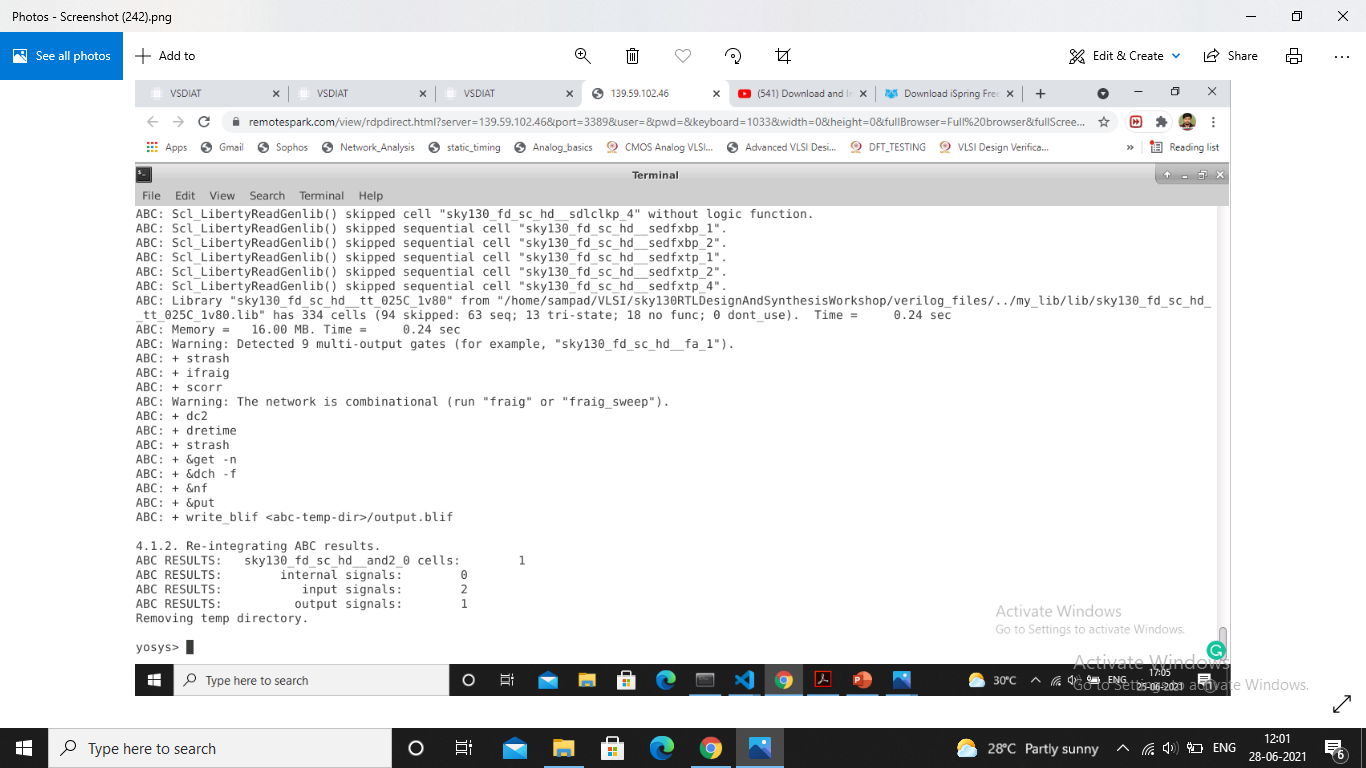Expand hidden icons chevron in system tray
1366x768 pixels.
(1123, 747)
